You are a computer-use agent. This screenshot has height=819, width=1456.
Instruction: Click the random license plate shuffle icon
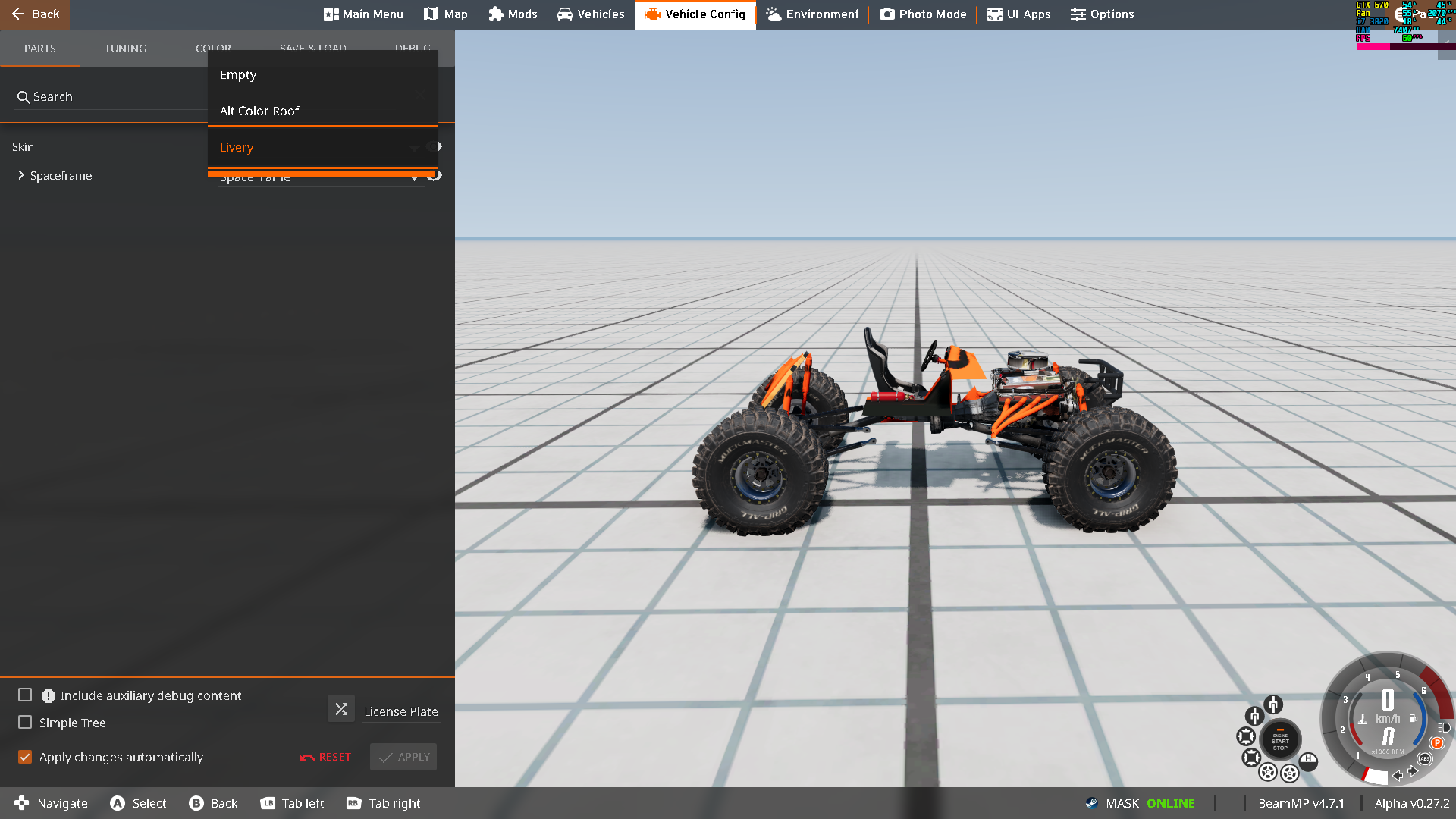coord(341,709)
